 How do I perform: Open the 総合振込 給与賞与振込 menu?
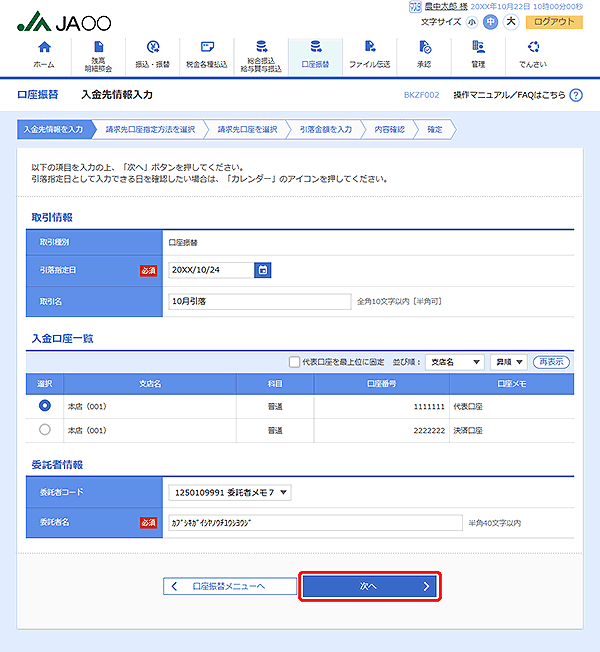point(261,54)
